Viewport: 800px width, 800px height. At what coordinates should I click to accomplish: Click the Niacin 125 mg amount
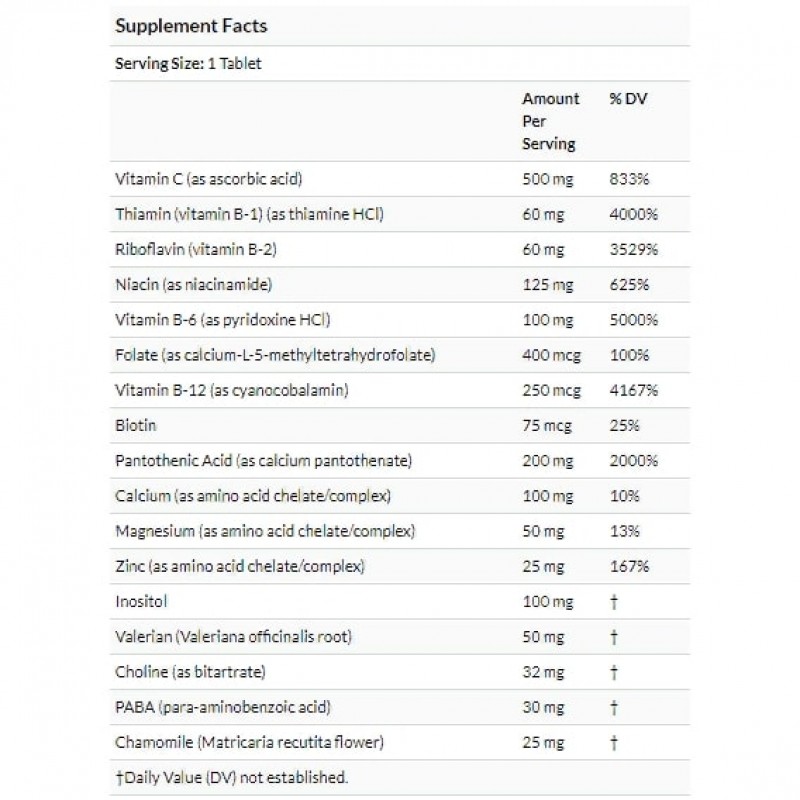[548, 285]
